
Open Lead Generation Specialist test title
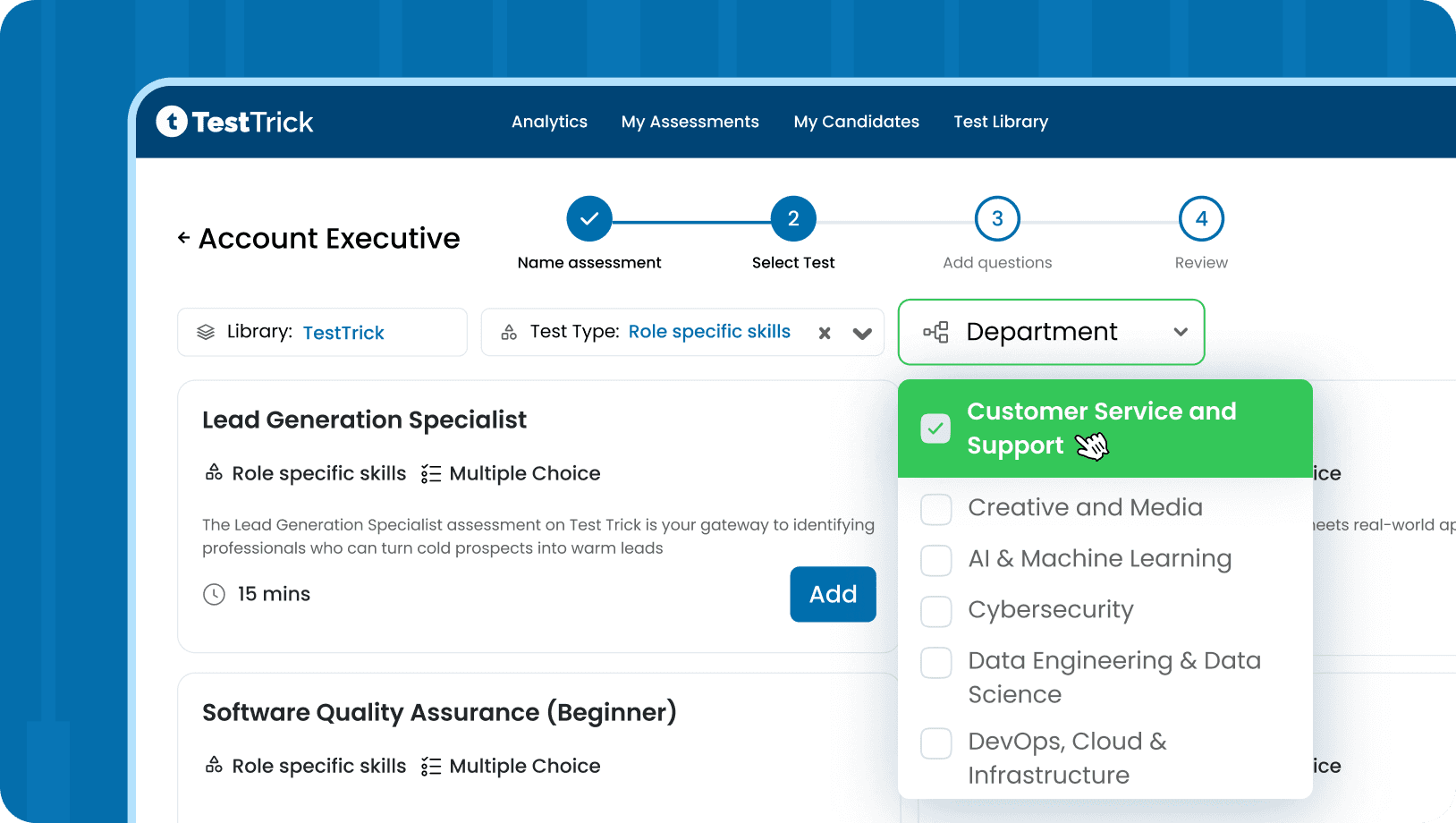tap(364, 420)
